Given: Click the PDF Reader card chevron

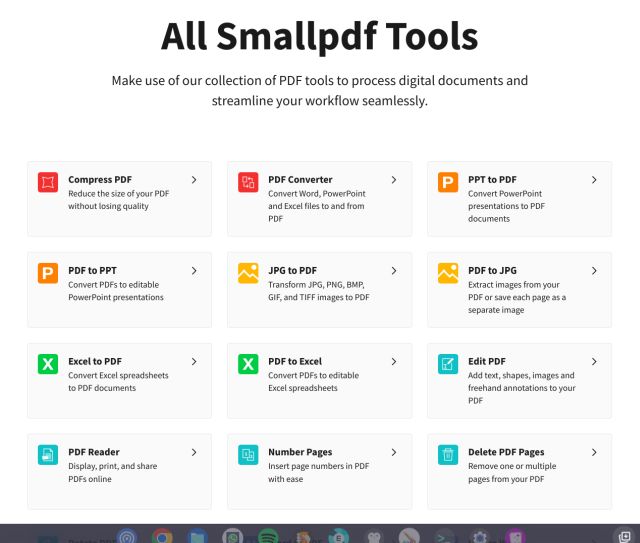Looking at the screenshot, I should [194, 452].
